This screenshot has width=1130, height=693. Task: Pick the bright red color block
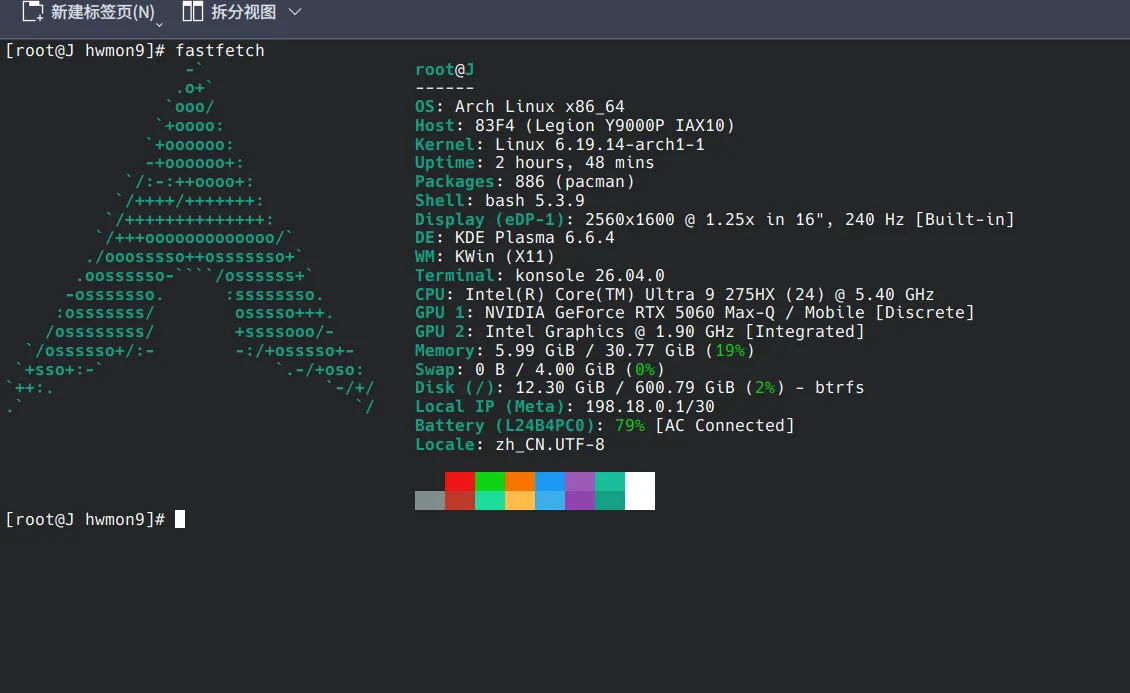tap(460, 481)
